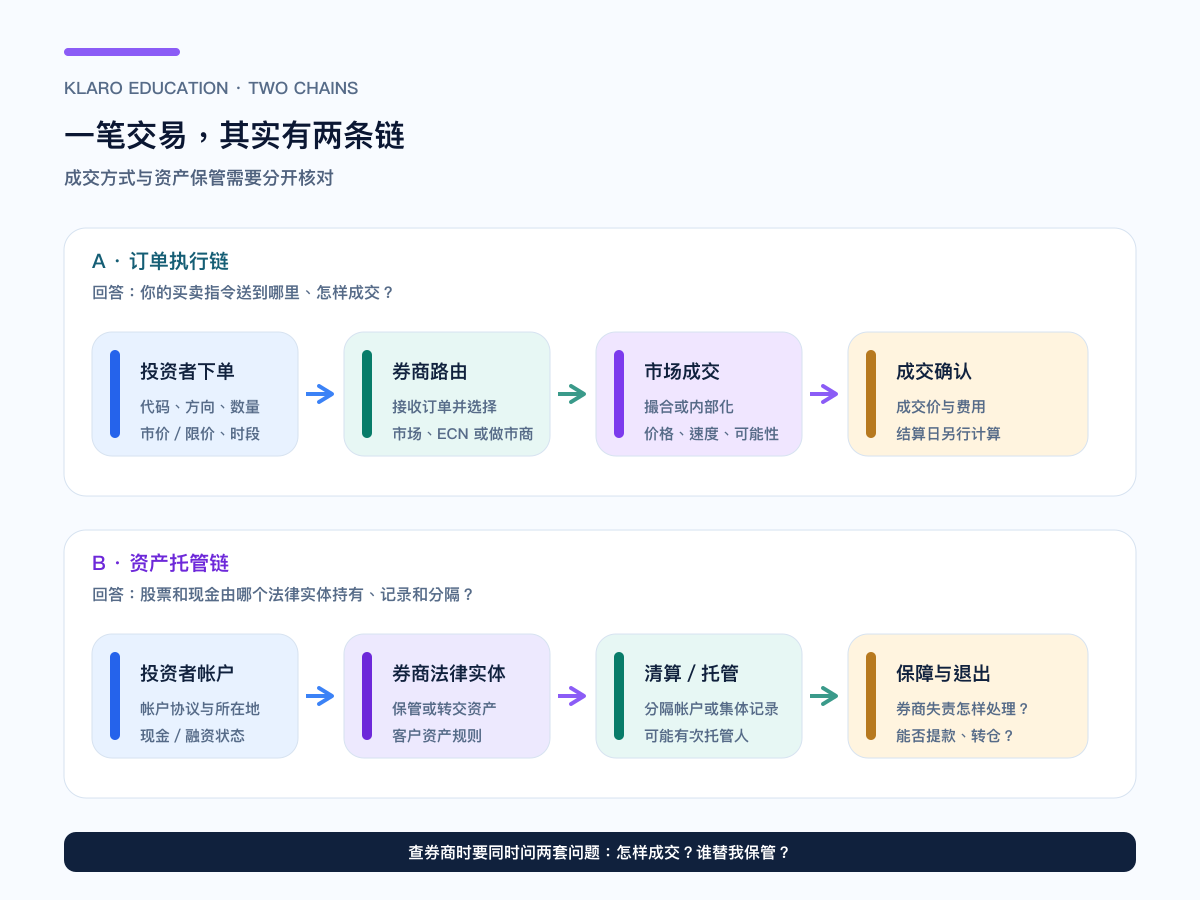Click the 券商路由 card title
Image resolution: width=1200 pixels, height=900 pixels.
(x=430, y=372)
